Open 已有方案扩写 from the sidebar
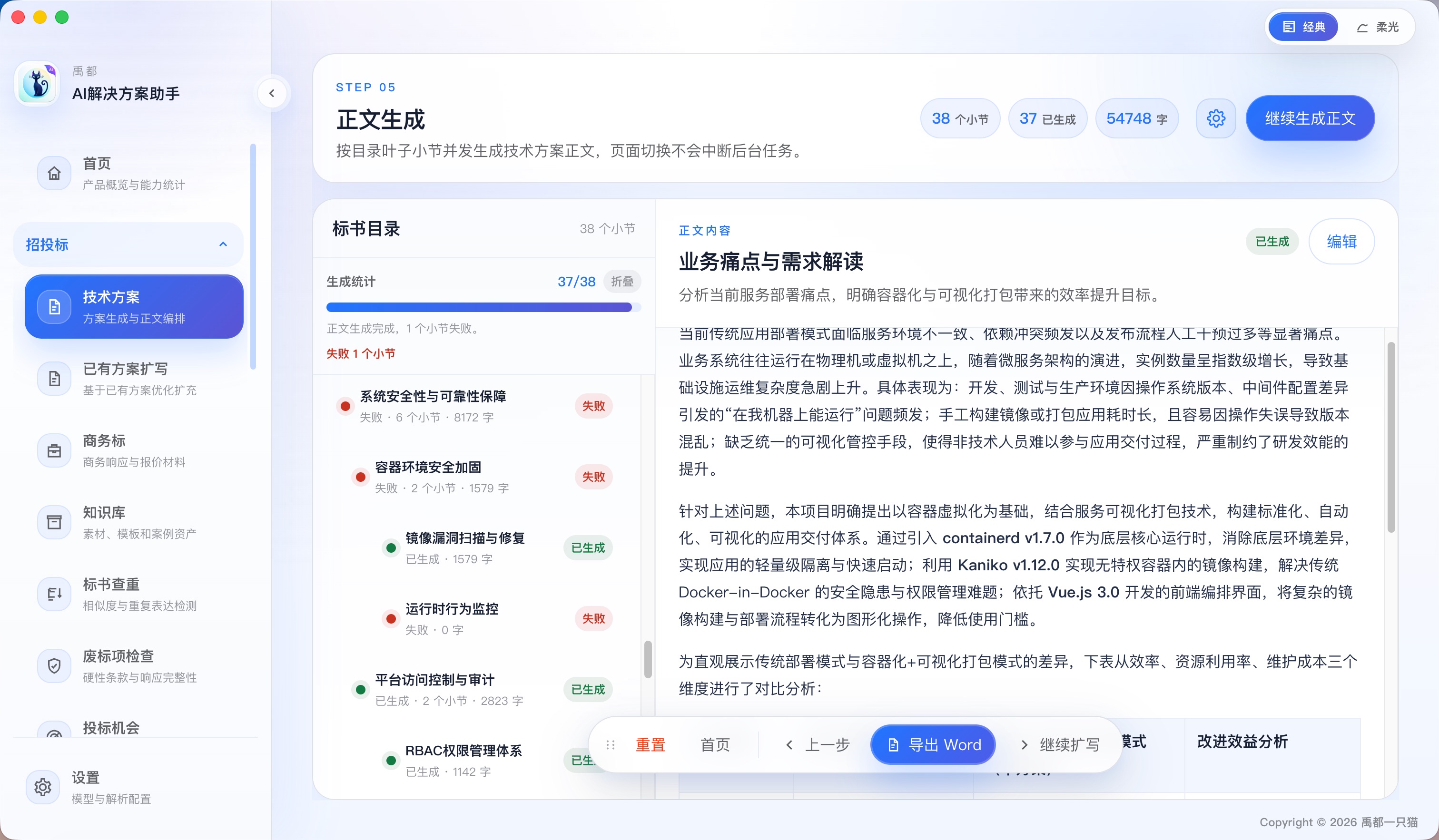The width and height of the screenshot is (1439, 840). tap(134, 378)
